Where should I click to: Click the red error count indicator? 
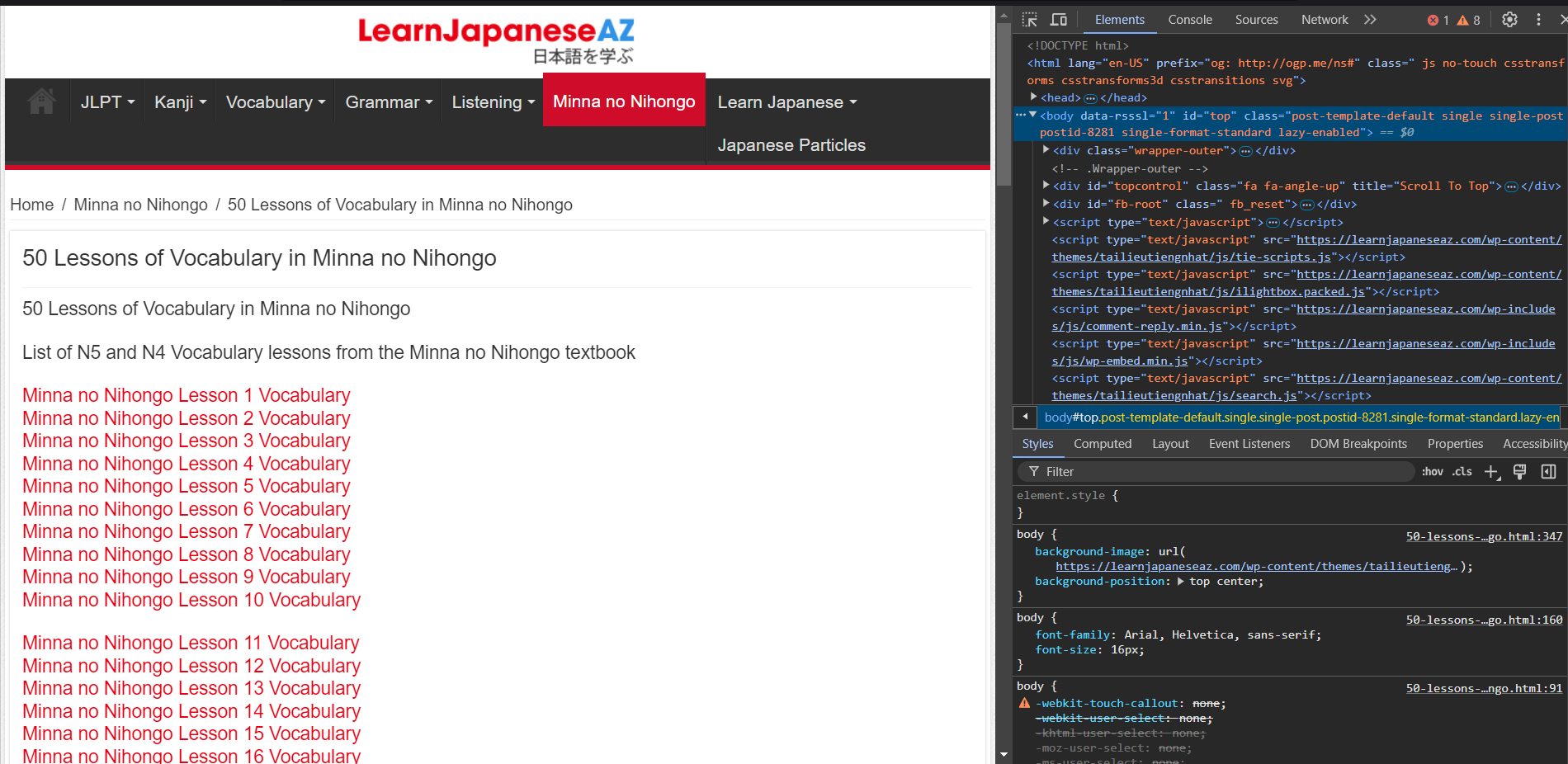[1438, 20]
